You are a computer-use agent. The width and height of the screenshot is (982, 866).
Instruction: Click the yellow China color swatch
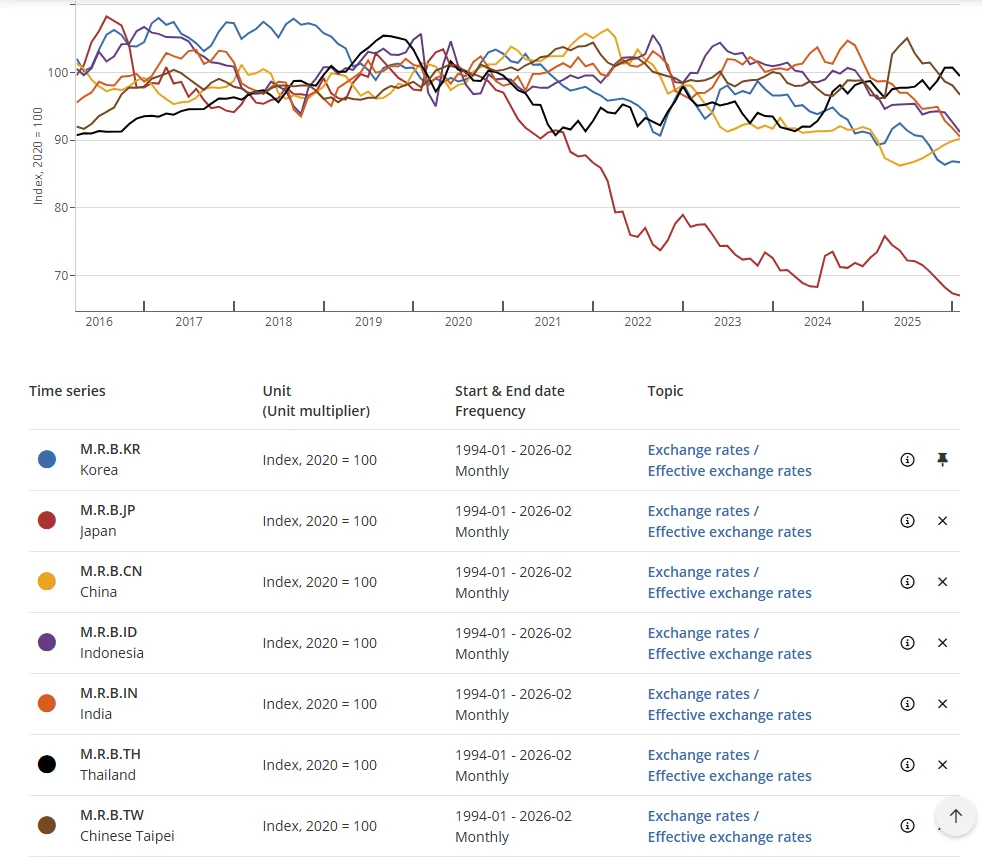pos(47,582)
